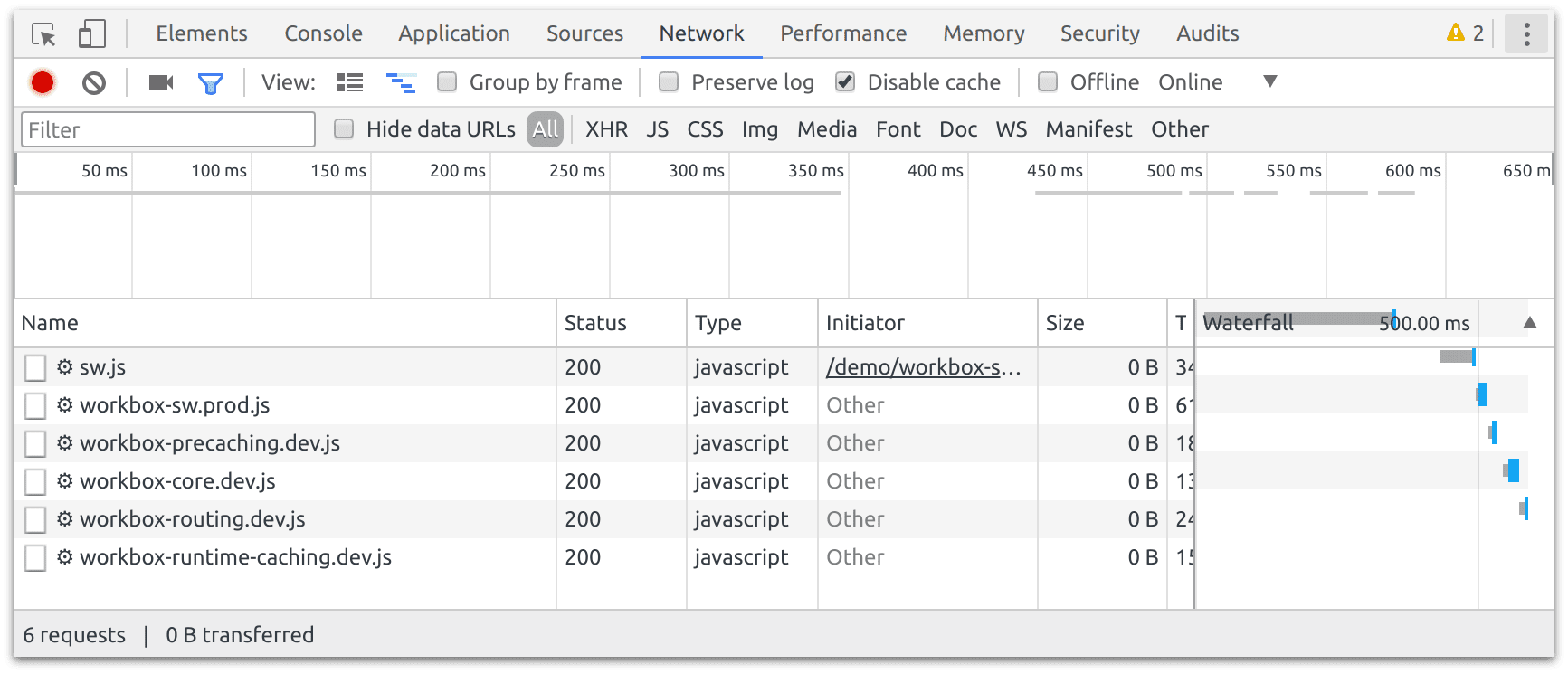Stop recording with the red record button
1568x674 pixels.
coord(43,82)
